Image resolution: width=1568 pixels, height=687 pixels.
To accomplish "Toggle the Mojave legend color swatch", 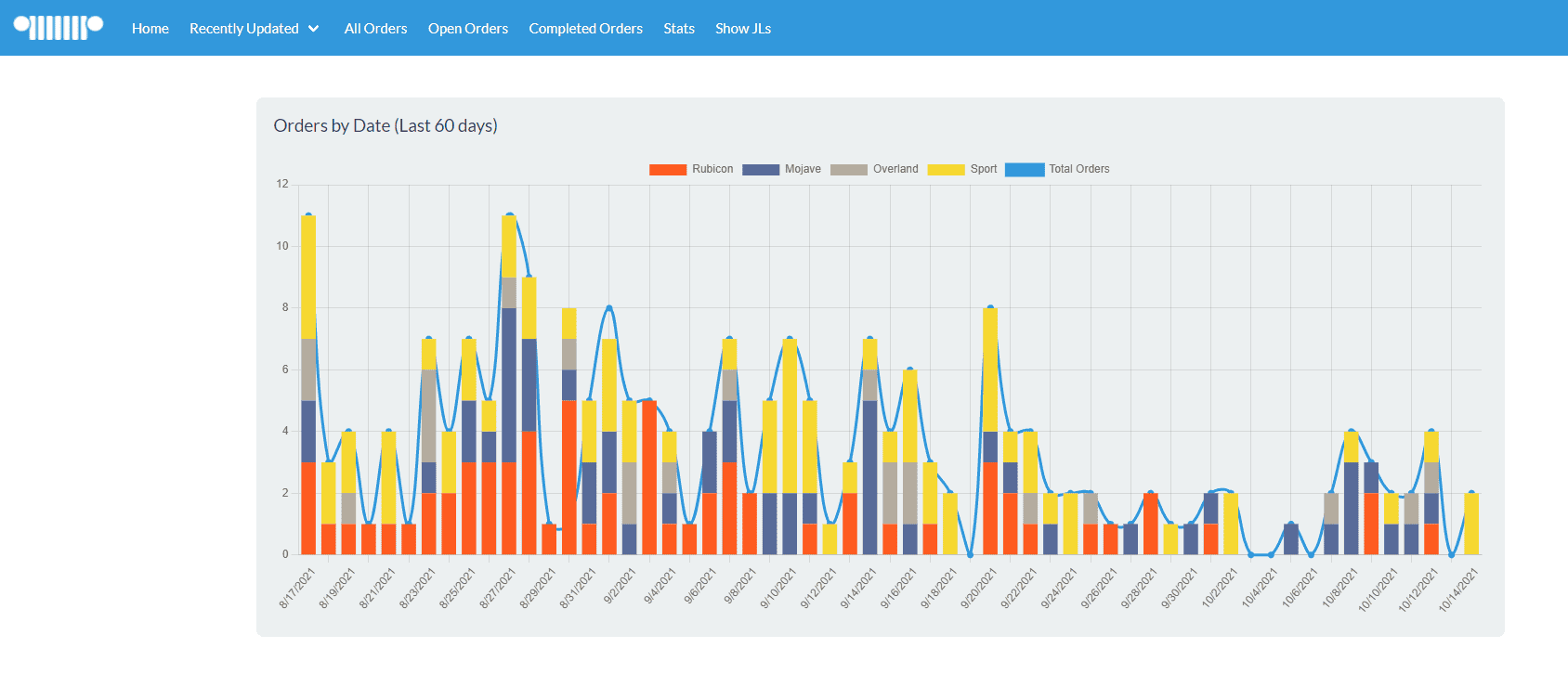I will pyautogui.click(x=761, y=170).
